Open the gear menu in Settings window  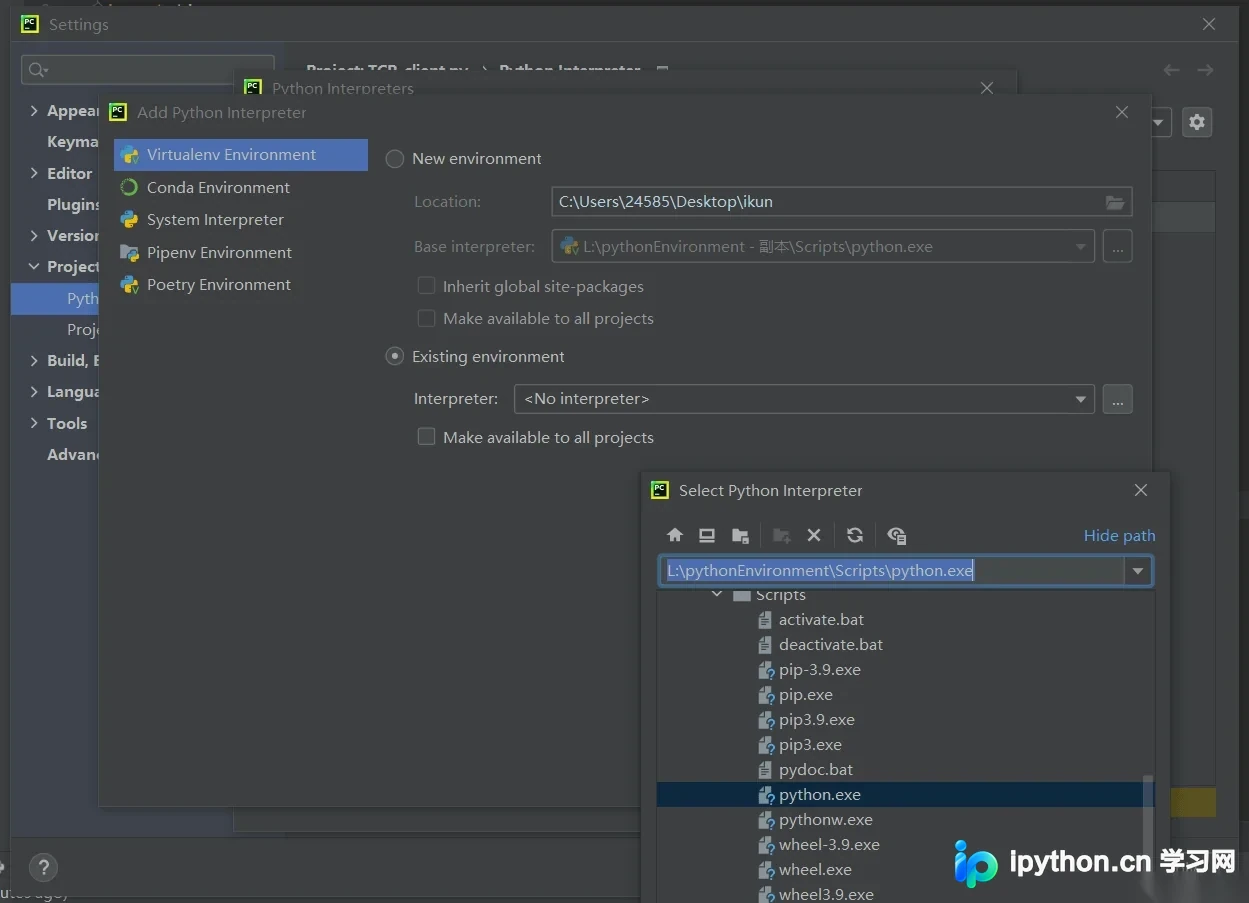(1197, 122)
